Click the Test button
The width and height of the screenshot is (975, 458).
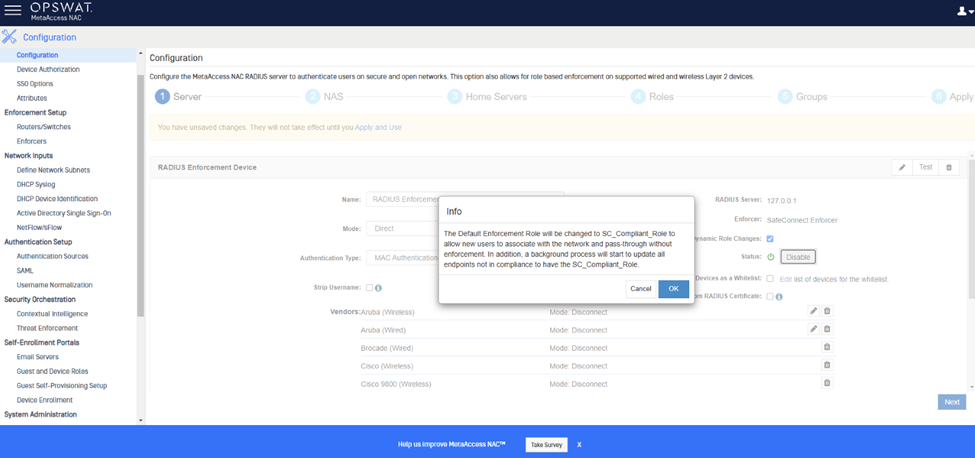(925, 168)
